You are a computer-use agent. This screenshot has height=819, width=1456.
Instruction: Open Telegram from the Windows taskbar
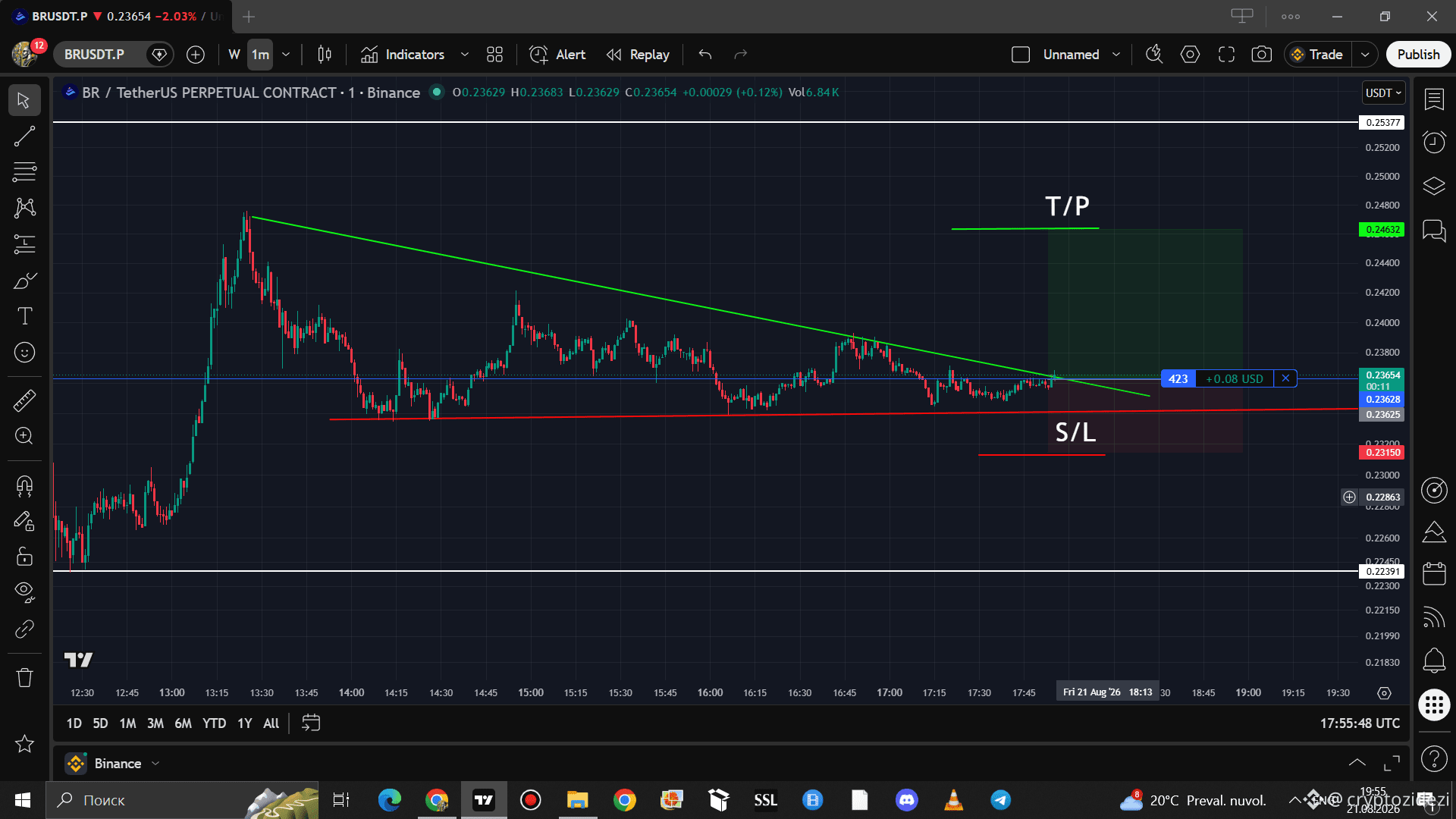pyautogui.click(x=1000, y=800)
